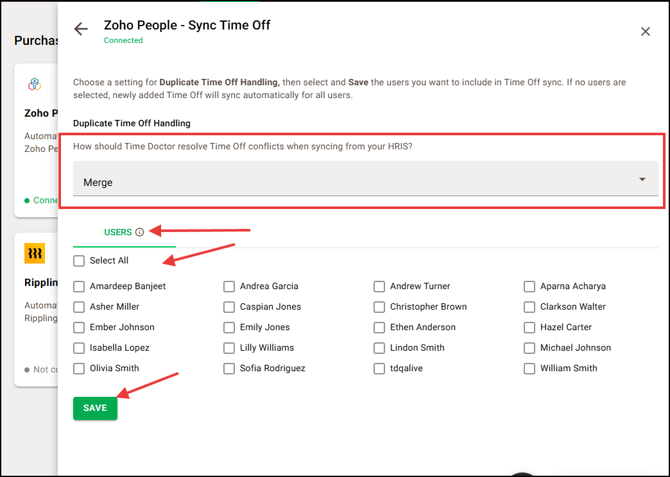Toggle the tdqalive user checkbox
Screen dimensions: 670x477
[379, 369]
